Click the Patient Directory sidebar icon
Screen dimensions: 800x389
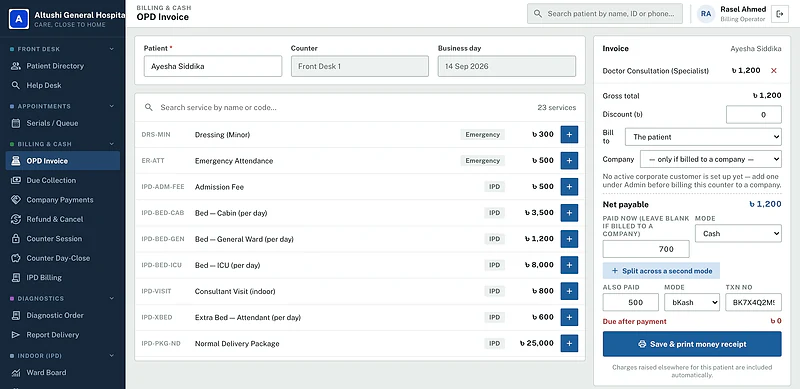(x=16, y=66)
